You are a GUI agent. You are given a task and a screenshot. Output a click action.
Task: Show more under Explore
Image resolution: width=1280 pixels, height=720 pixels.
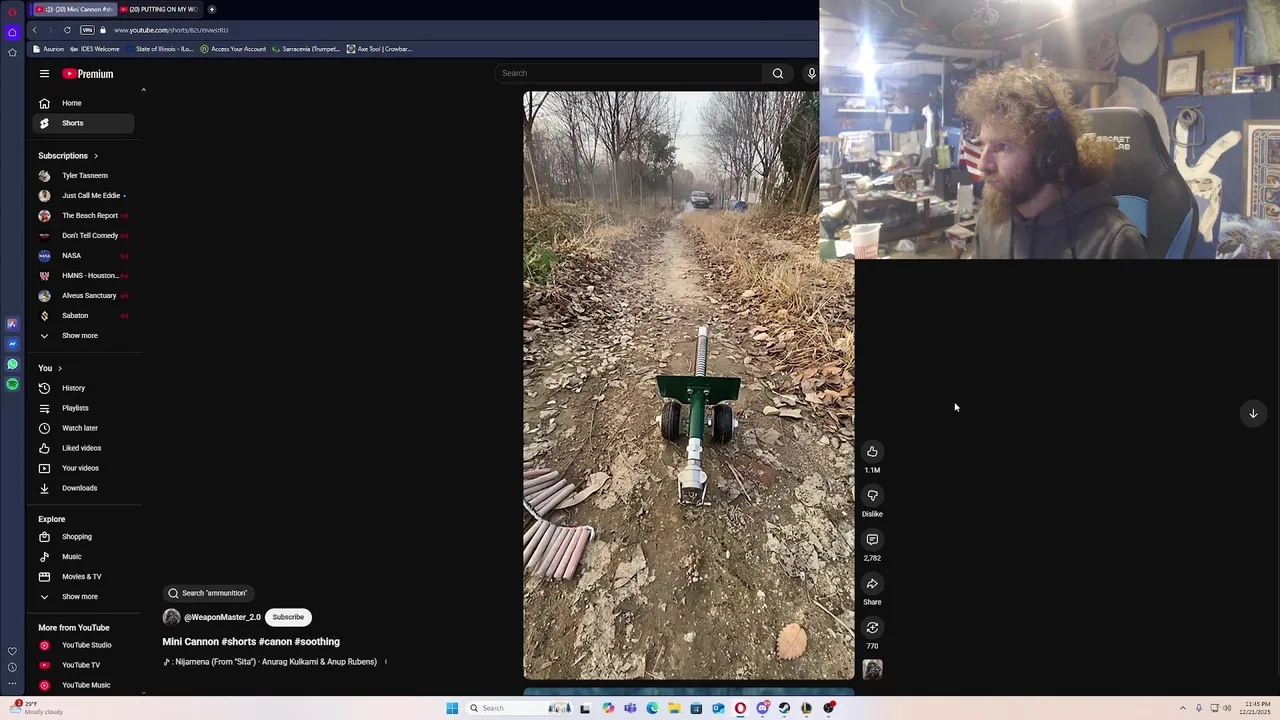[84, 597]
